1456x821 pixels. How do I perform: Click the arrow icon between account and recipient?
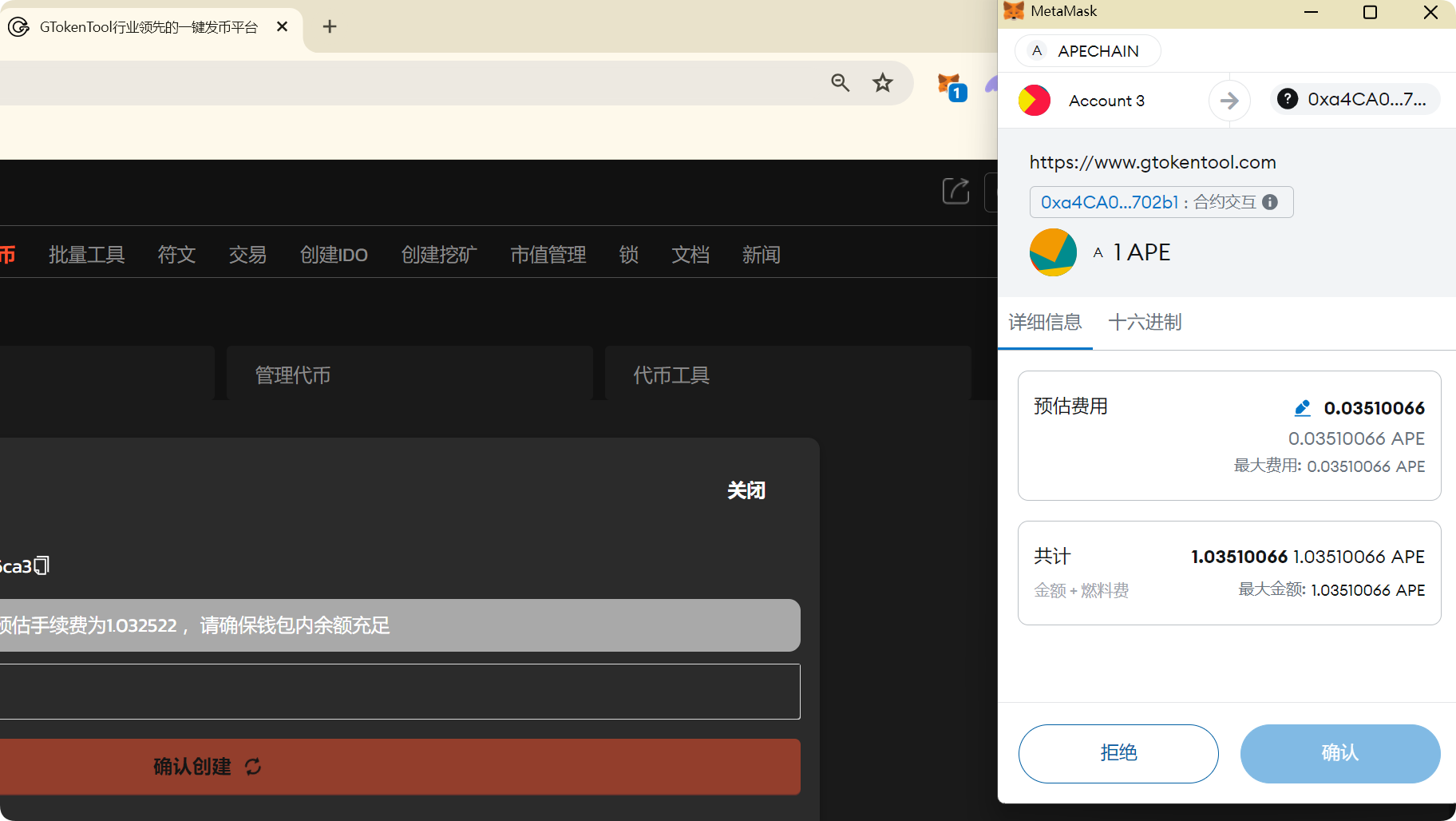(x=1229, y=101)
